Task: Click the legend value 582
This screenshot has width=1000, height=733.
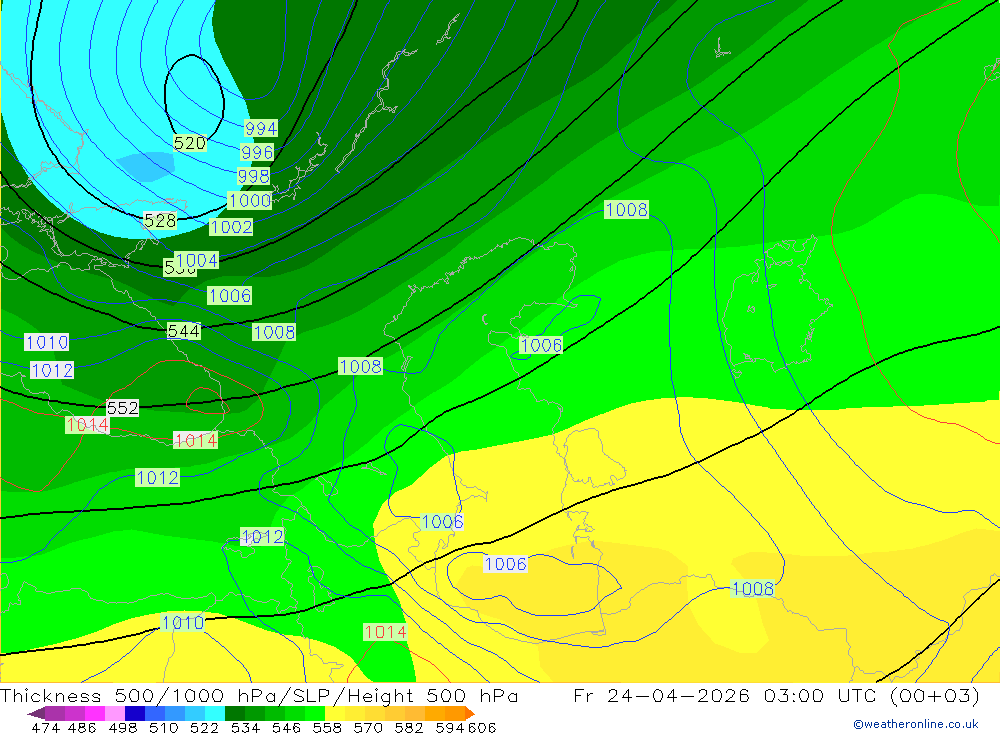Action: 408,727
